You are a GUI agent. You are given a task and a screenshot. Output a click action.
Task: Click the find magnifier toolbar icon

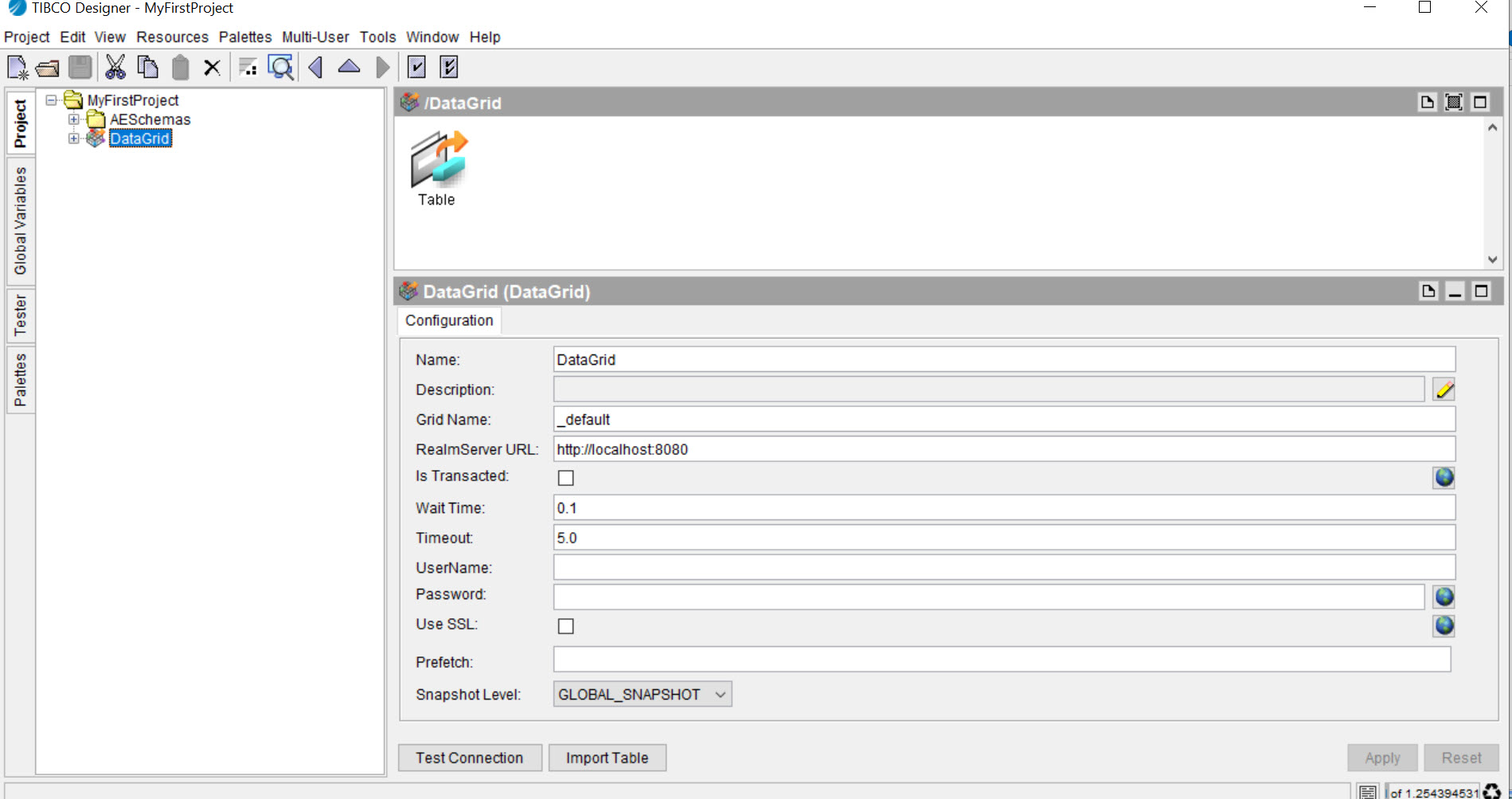281,68
